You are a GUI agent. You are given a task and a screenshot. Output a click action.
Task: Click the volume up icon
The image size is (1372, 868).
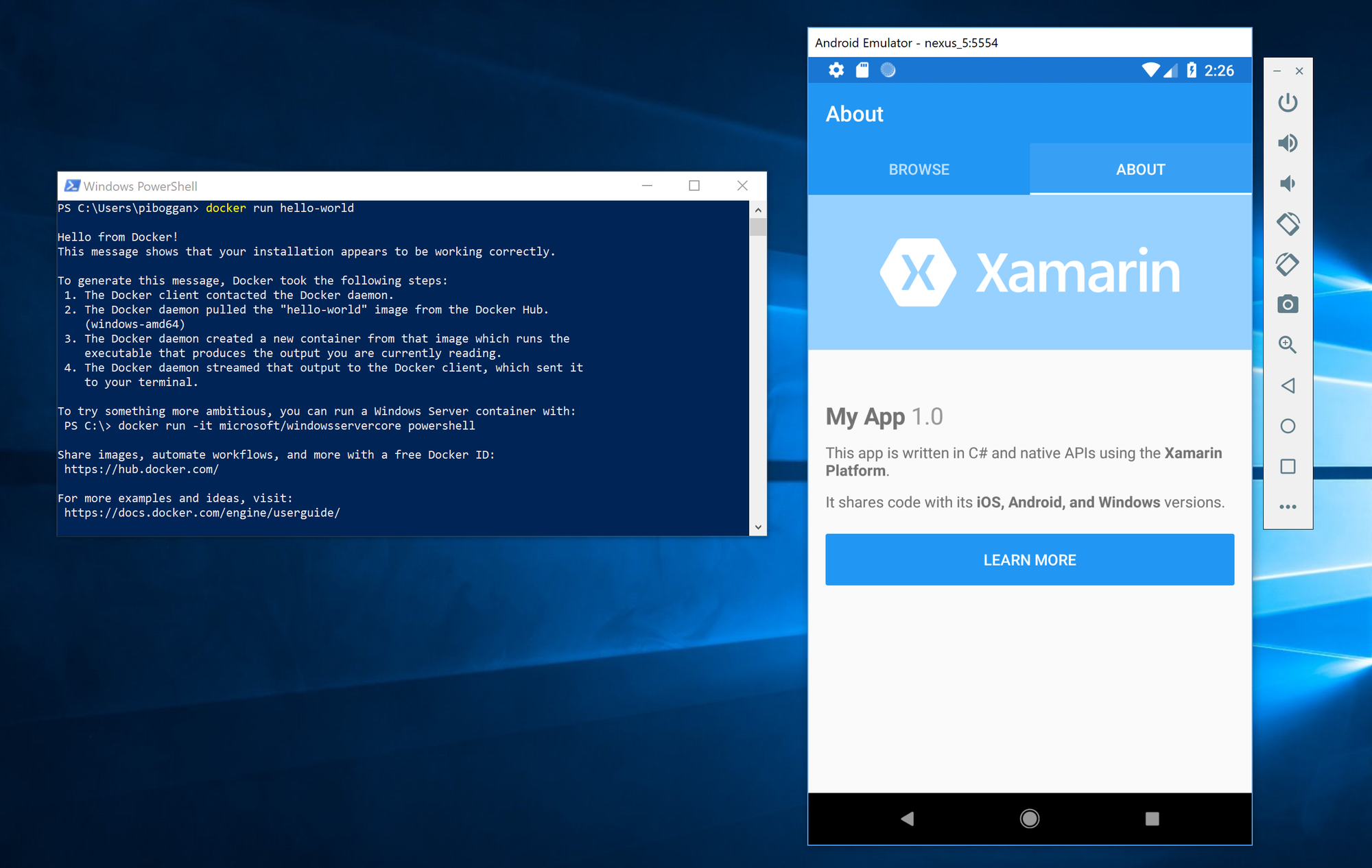(x=1288, y=143)
